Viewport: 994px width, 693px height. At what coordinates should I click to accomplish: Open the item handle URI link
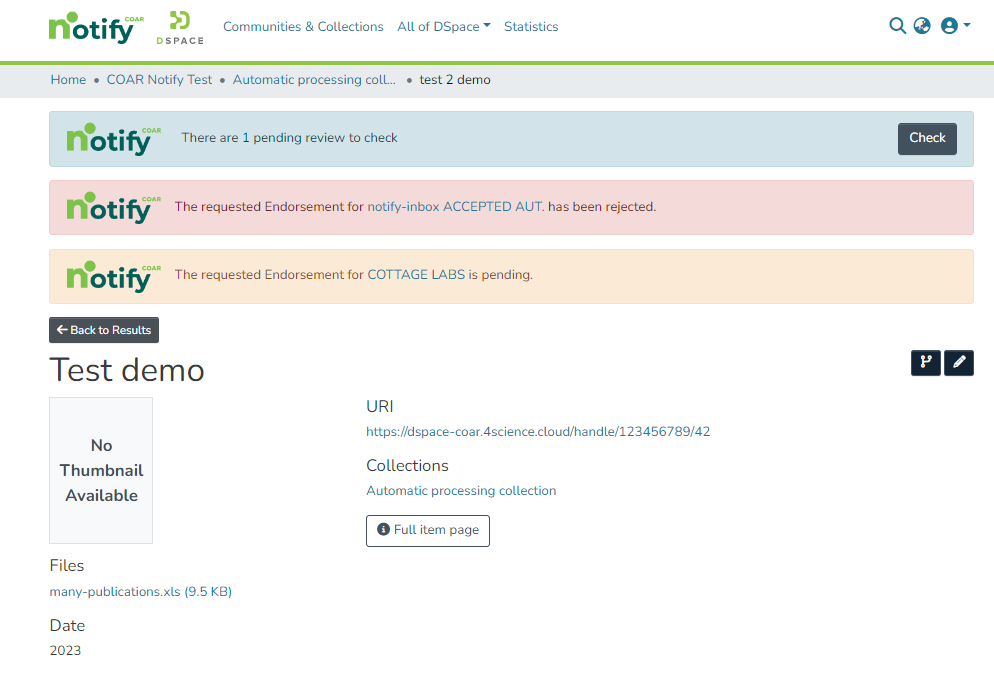pyautogui.click(x=538, y=432)
